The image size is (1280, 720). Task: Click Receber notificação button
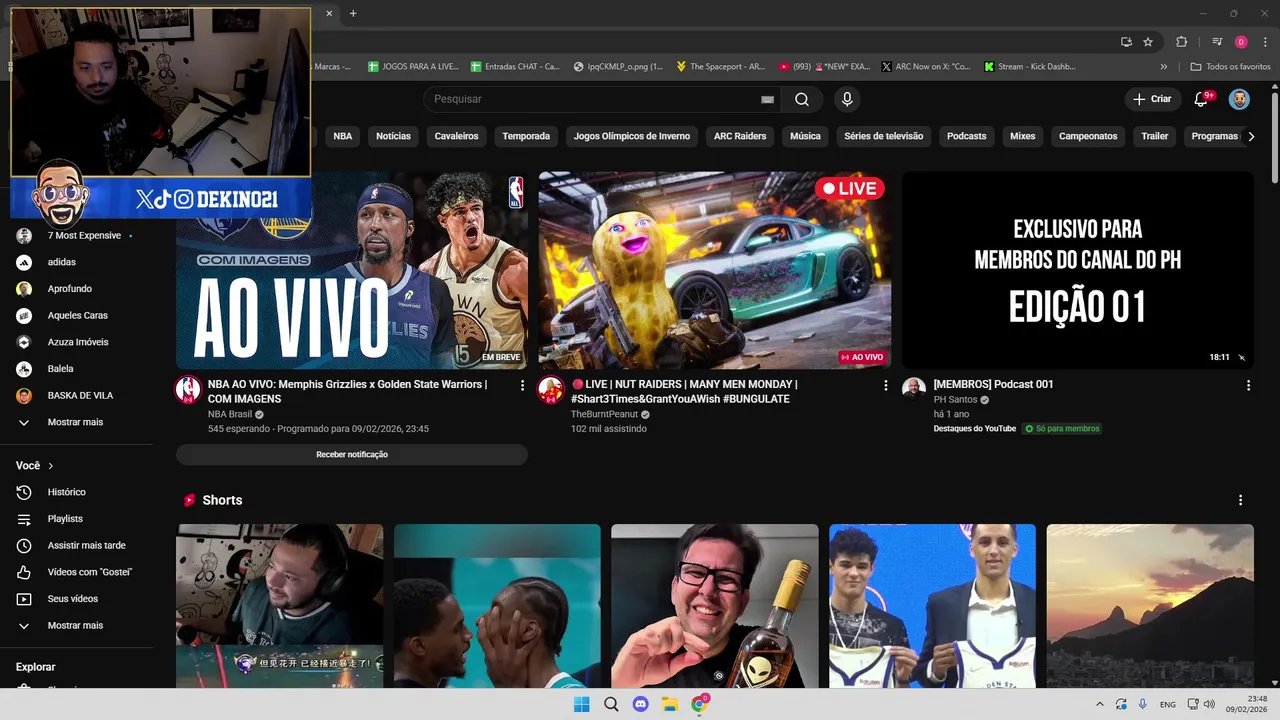point(352,454)
